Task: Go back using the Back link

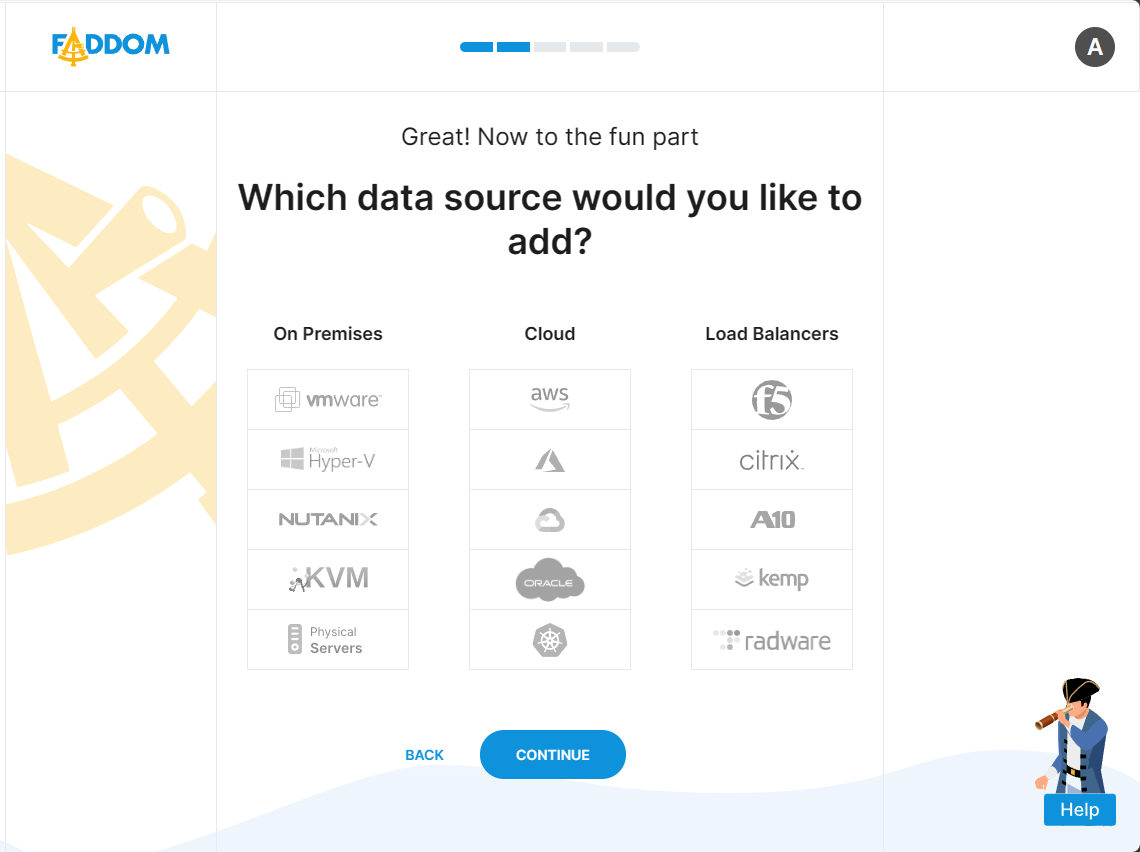Action: [x=424, y=755]
